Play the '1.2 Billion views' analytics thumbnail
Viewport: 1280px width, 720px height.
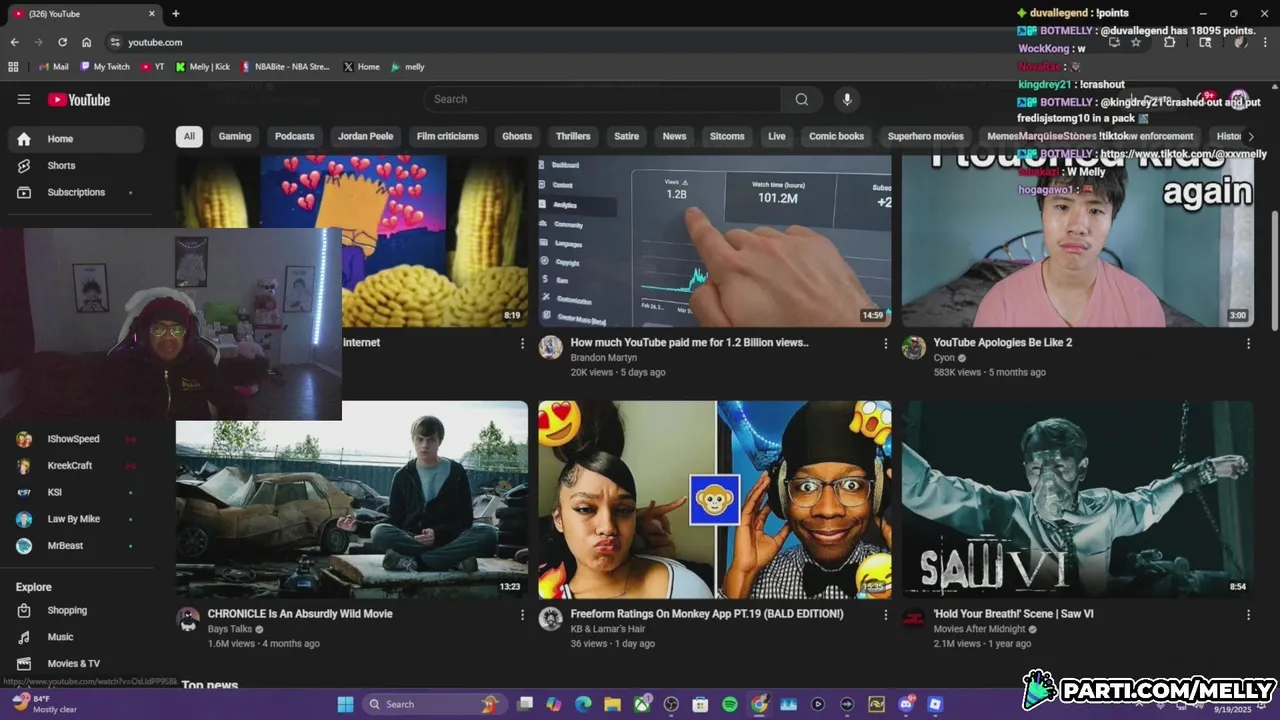pyautogui.click(x=715, y=241)
